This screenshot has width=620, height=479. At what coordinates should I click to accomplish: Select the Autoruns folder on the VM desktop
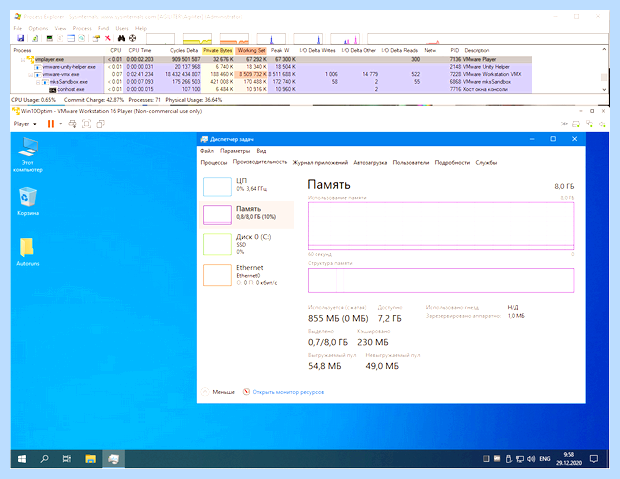tap(27, 252)
